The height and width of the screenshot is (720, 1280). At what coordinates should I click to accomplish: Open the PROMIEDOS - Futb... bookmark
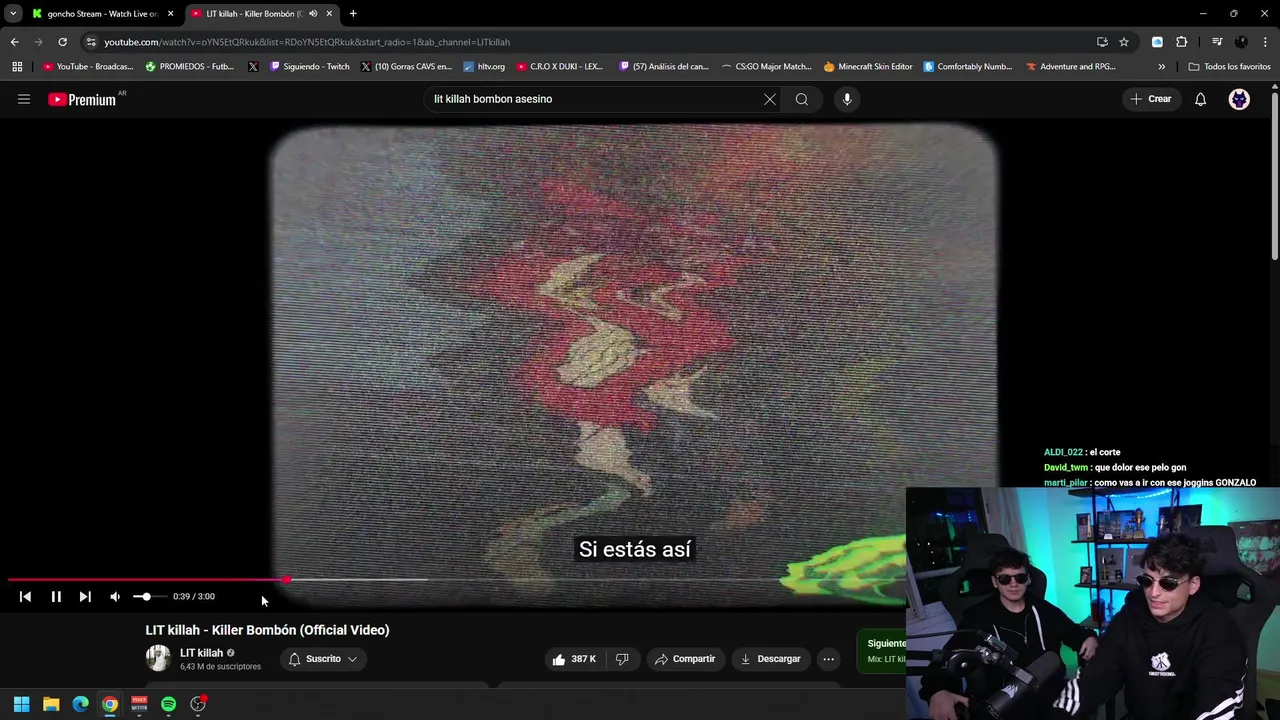tap(189, 67)
